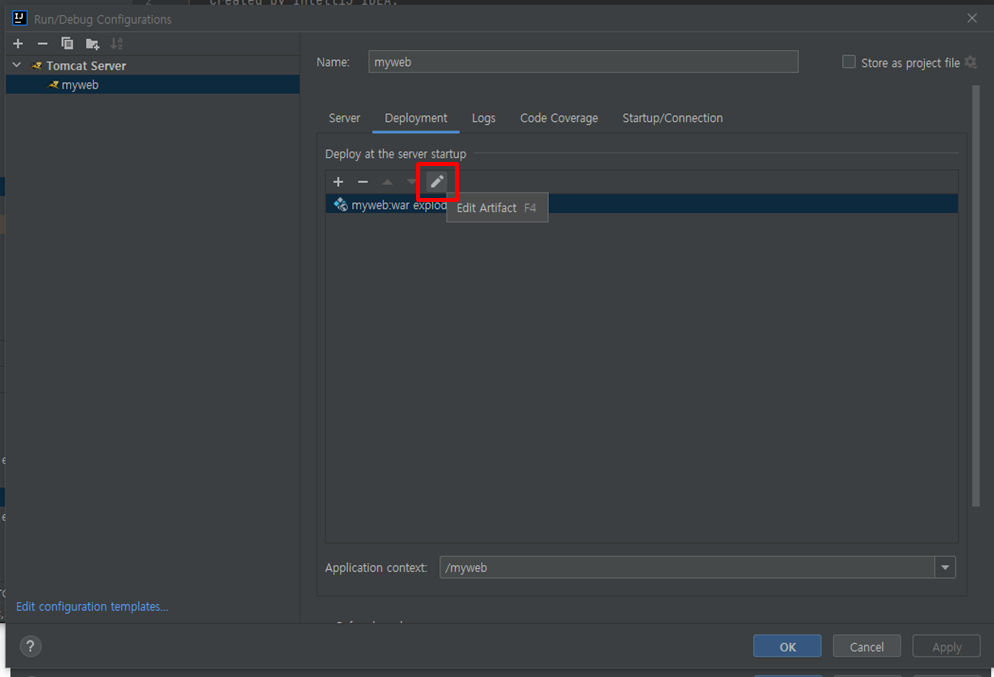Remove selected configuration with minus icon
This screenshot has width=994, height=677.
[42, 44]
